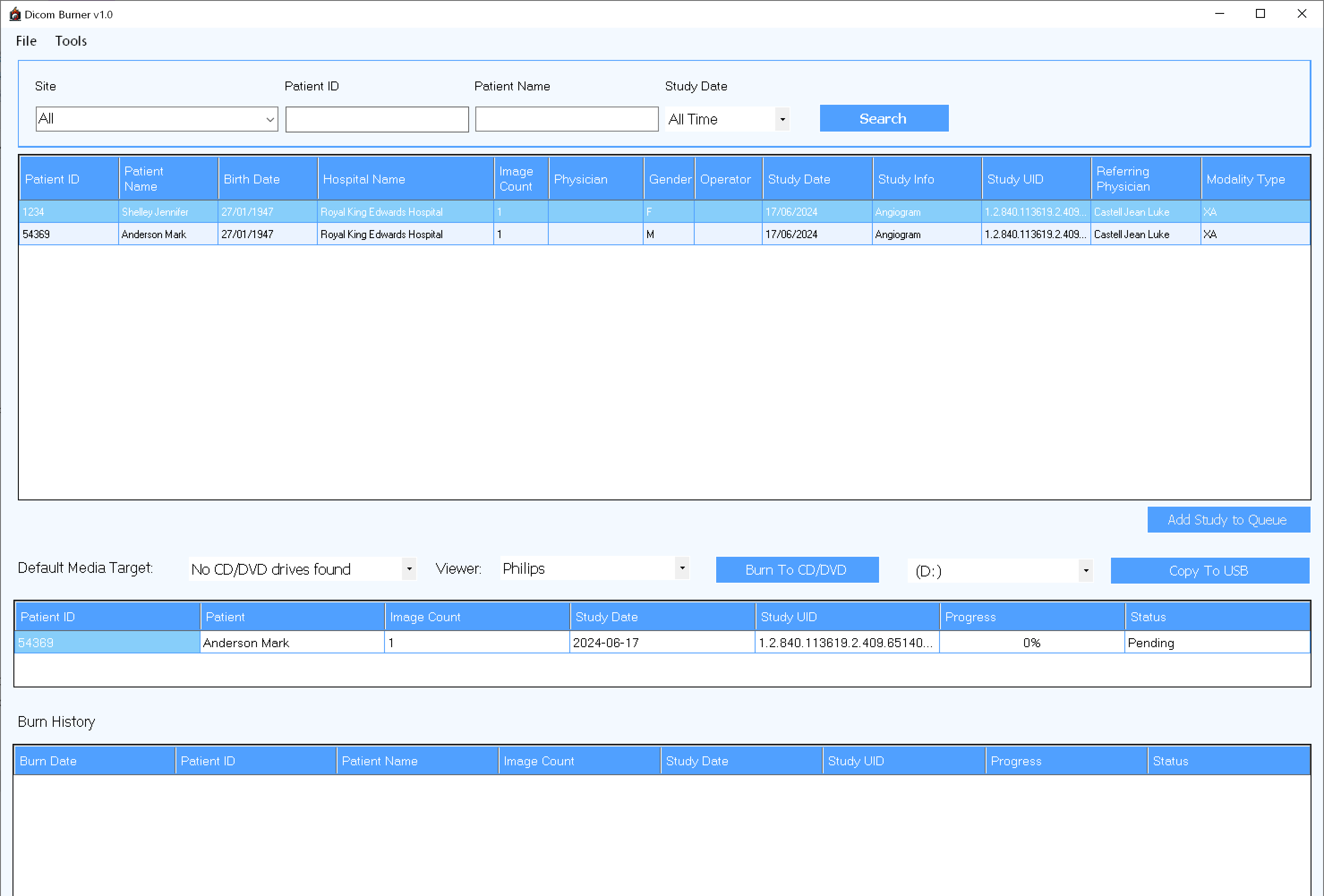Click the Search button
This screenshot has height=896, width=1324.
pos(884,119)
